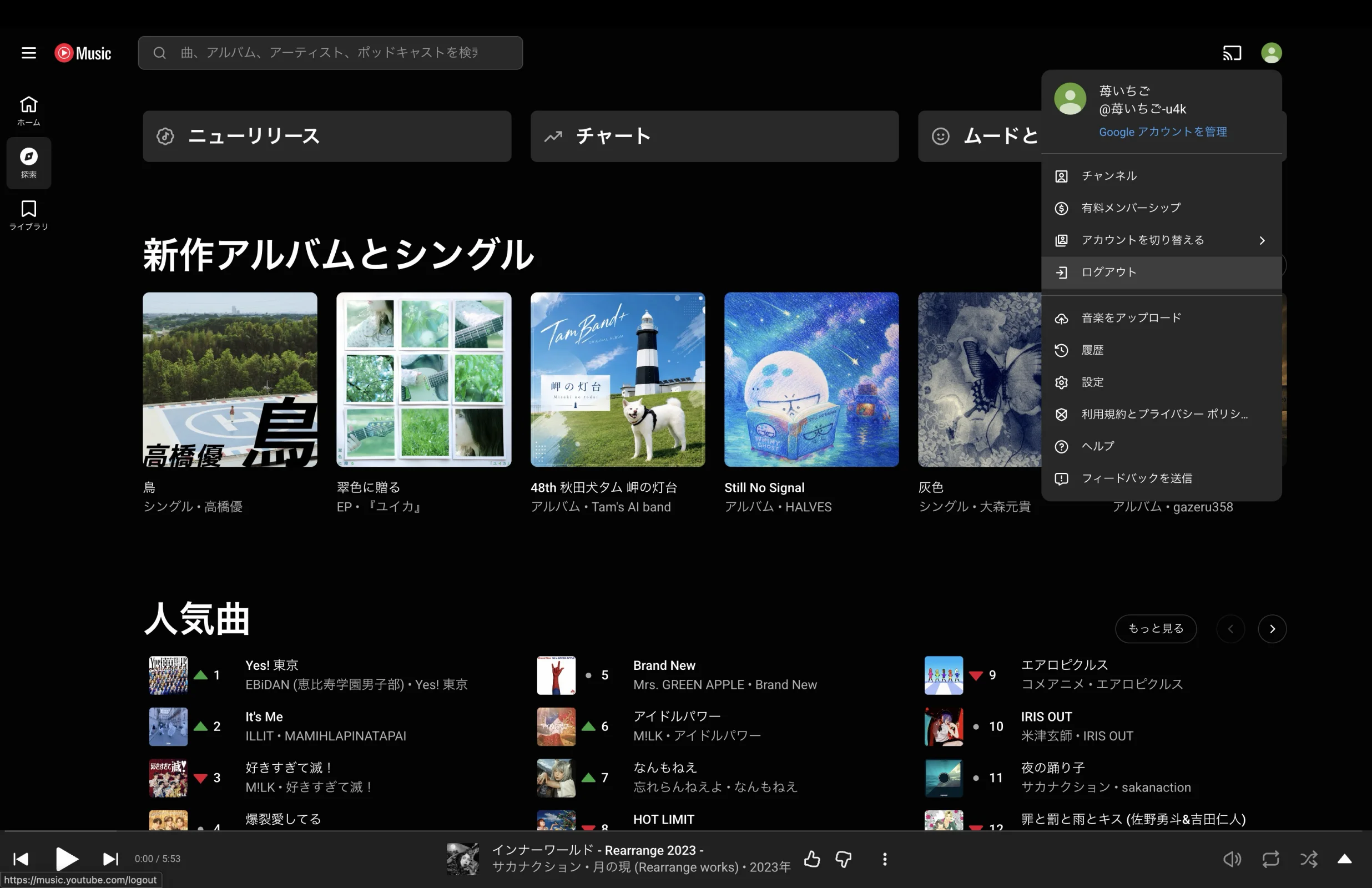Viewport: 1372px width, 888px height.
Task: Toggle repeat mode in the player
Action: pyautogui.click(x=1270, y=859)
